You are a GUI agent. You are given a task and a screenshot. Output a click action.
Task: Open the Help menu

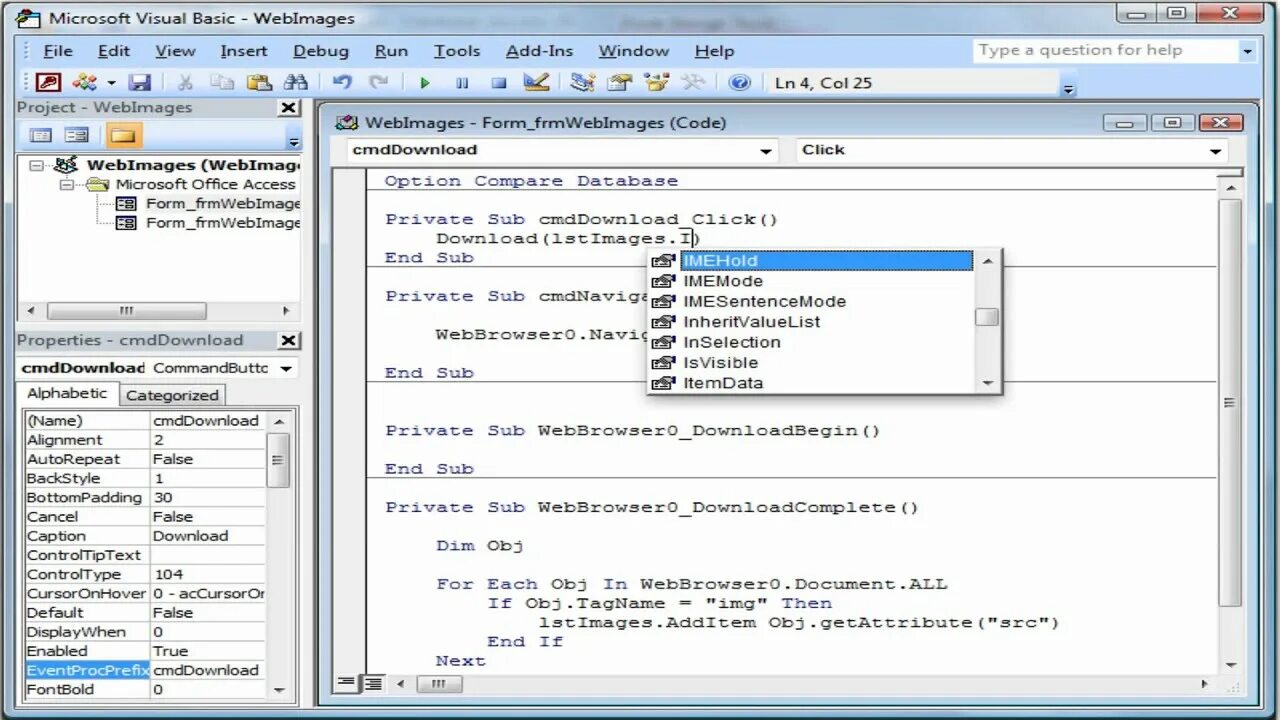click(714, 51)
